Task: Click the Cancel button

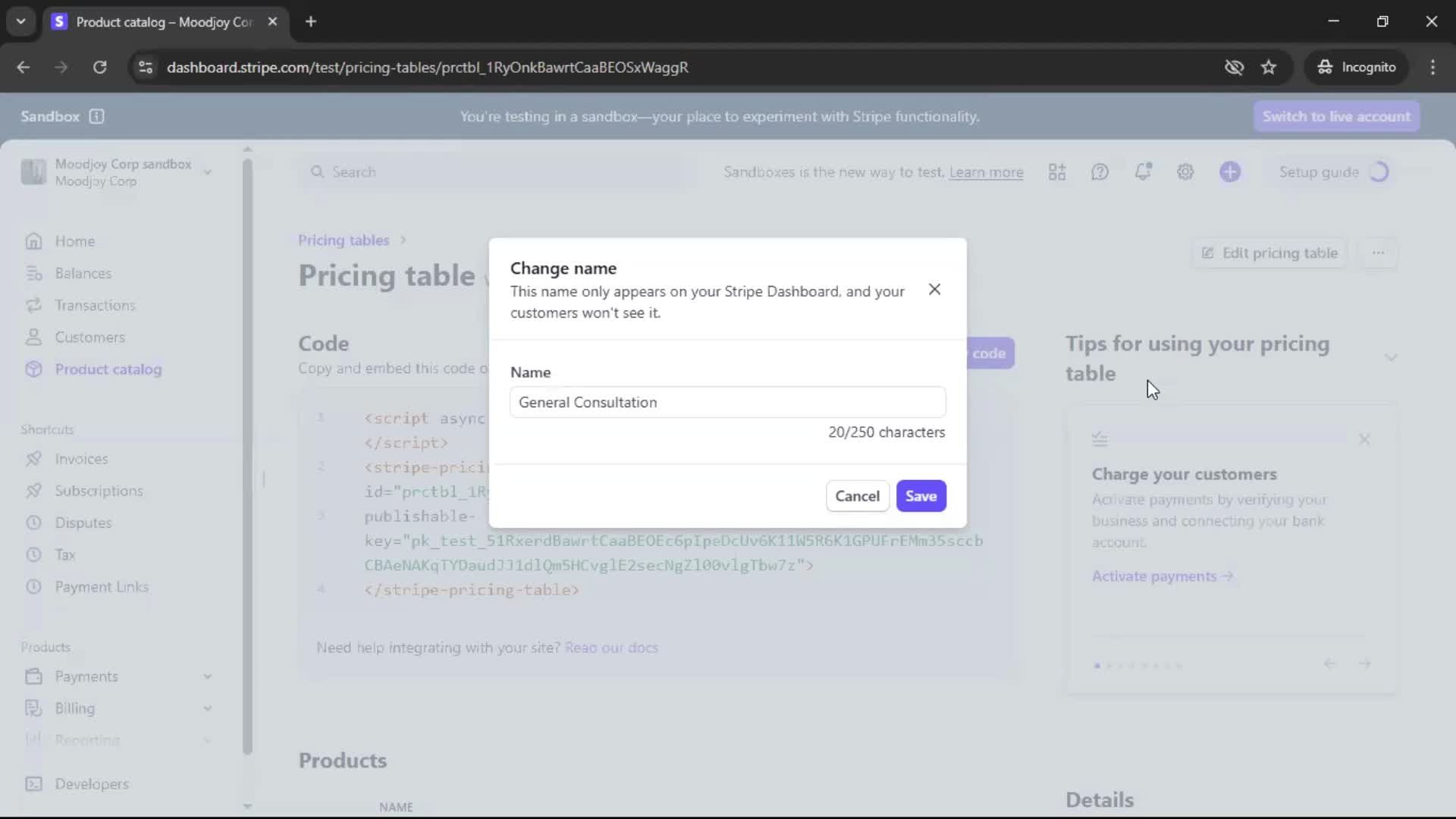Action: pos(857,496)
